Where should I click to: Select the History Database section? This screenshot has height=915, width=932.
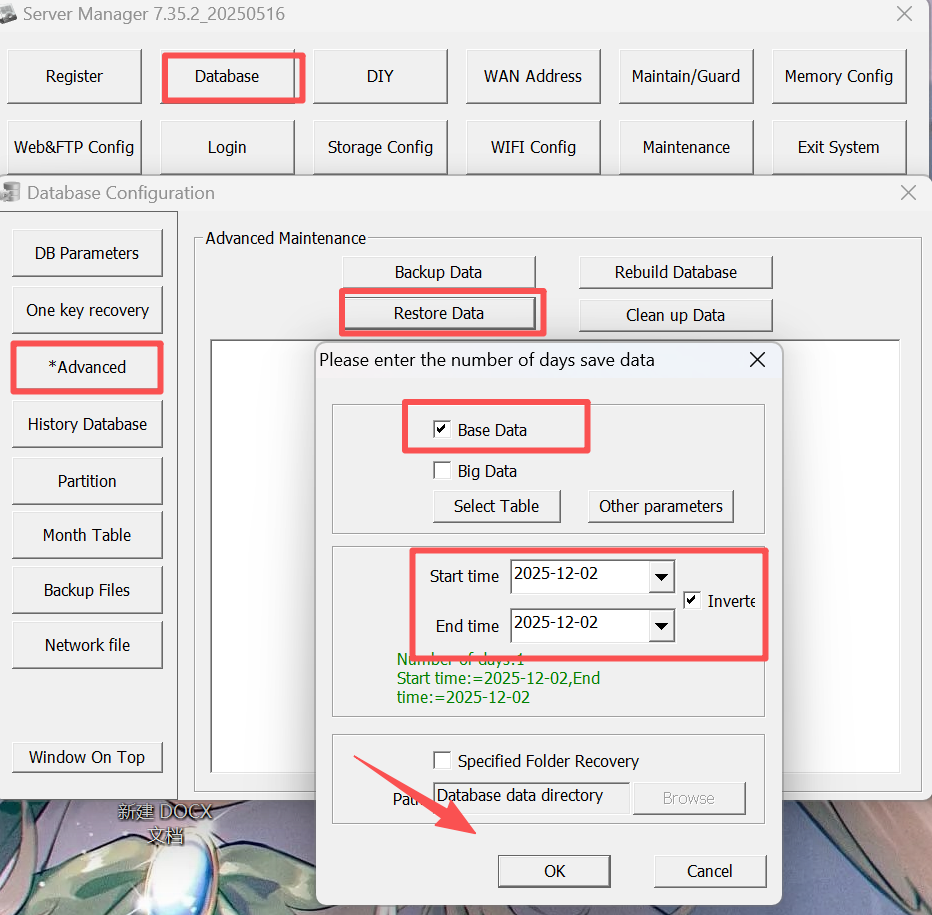point(87,424)
